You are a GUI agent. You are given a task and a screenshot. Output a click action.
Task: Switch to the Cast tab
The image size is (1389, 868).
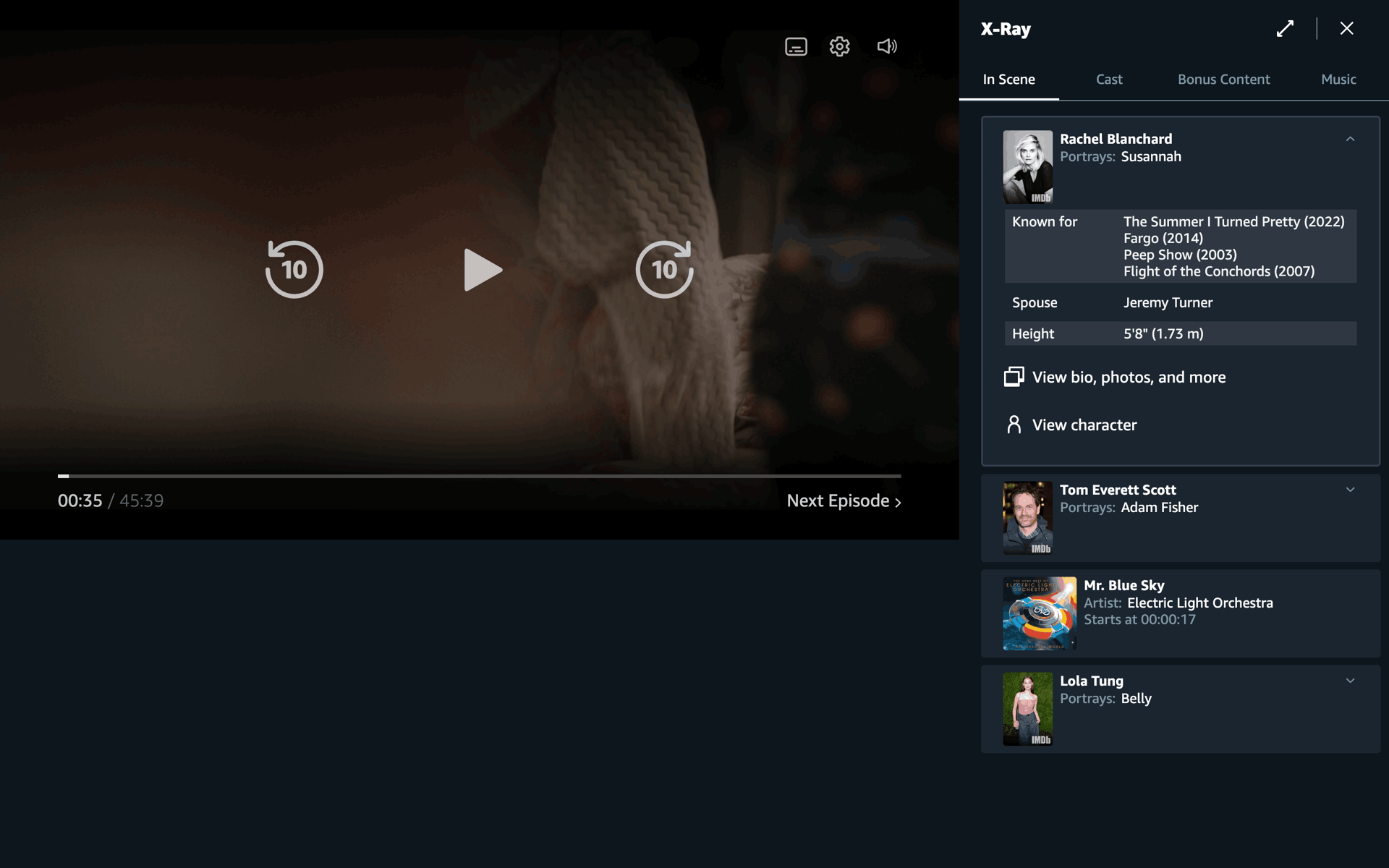1109,80
